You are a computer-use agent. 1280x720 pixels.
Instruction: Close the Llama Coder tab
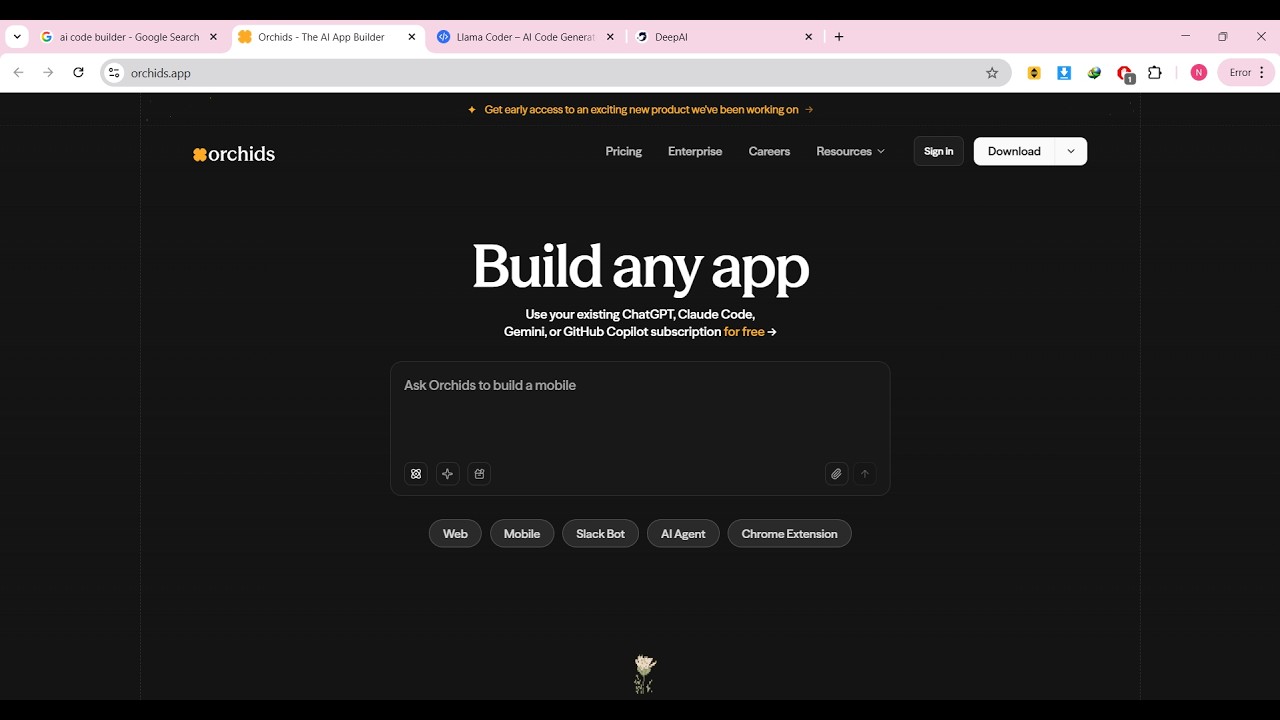(x=610, y=37)
